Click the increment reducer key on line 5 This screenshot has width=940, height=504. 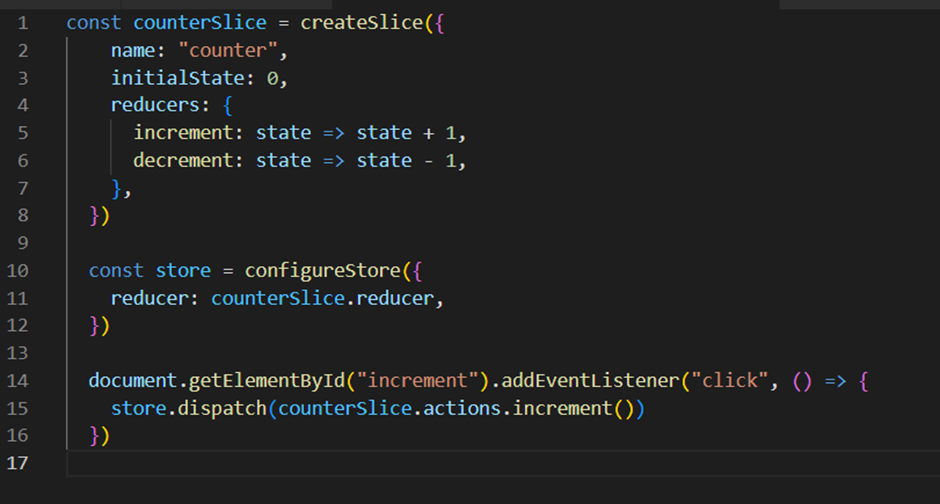pos(183,132)
